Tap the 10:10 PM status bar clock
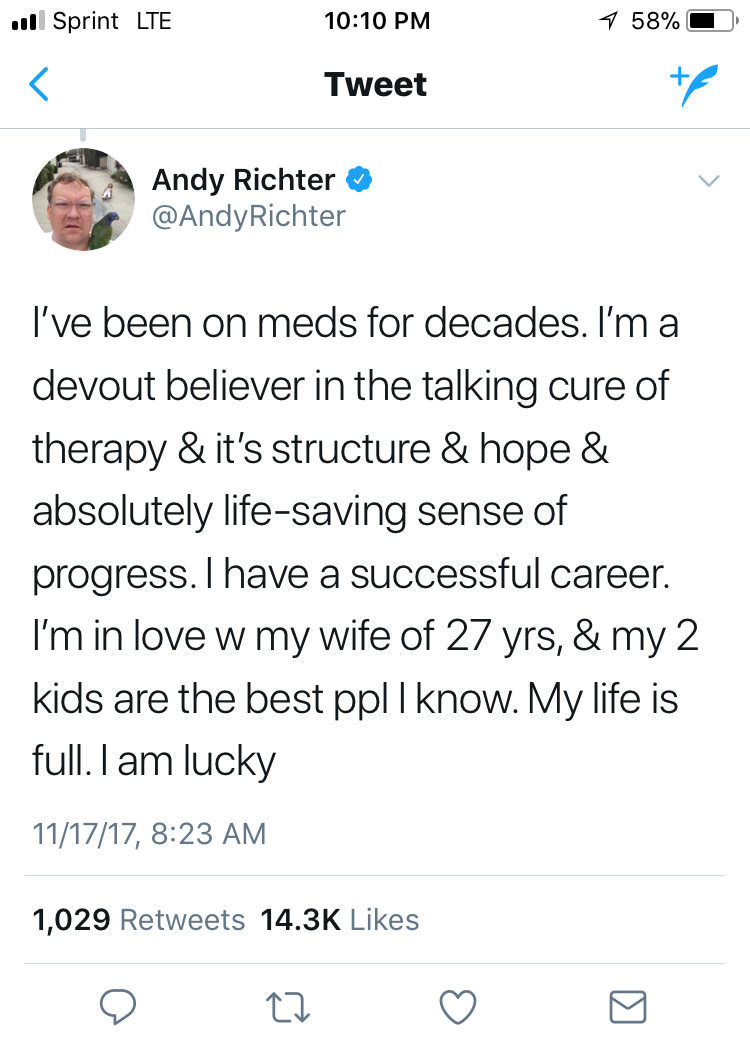750x1041 pixels. (377, 21)
